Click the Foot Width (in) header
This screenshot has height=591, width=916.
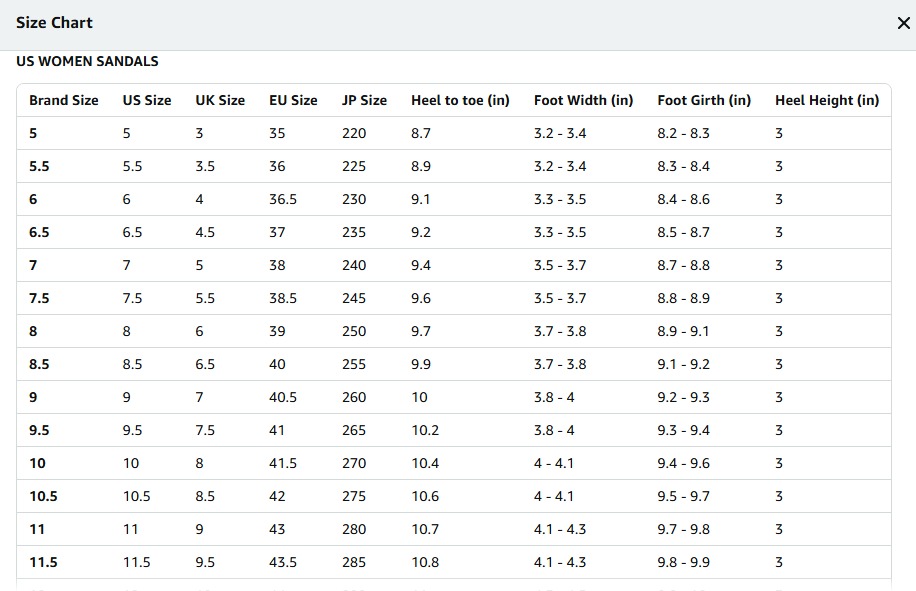coord(583,100)
